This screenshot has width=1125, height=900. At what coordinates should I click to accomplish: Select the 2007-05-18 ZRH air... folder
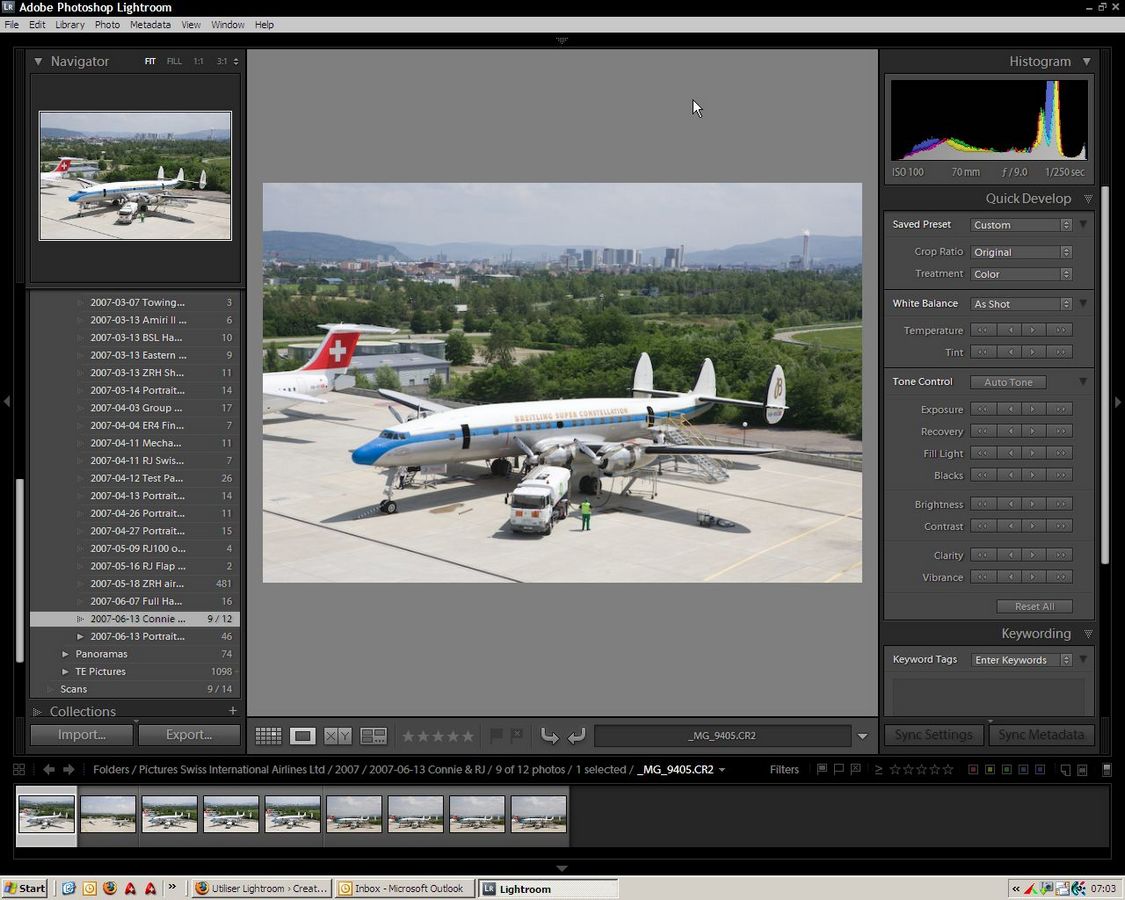coord(135,583)
